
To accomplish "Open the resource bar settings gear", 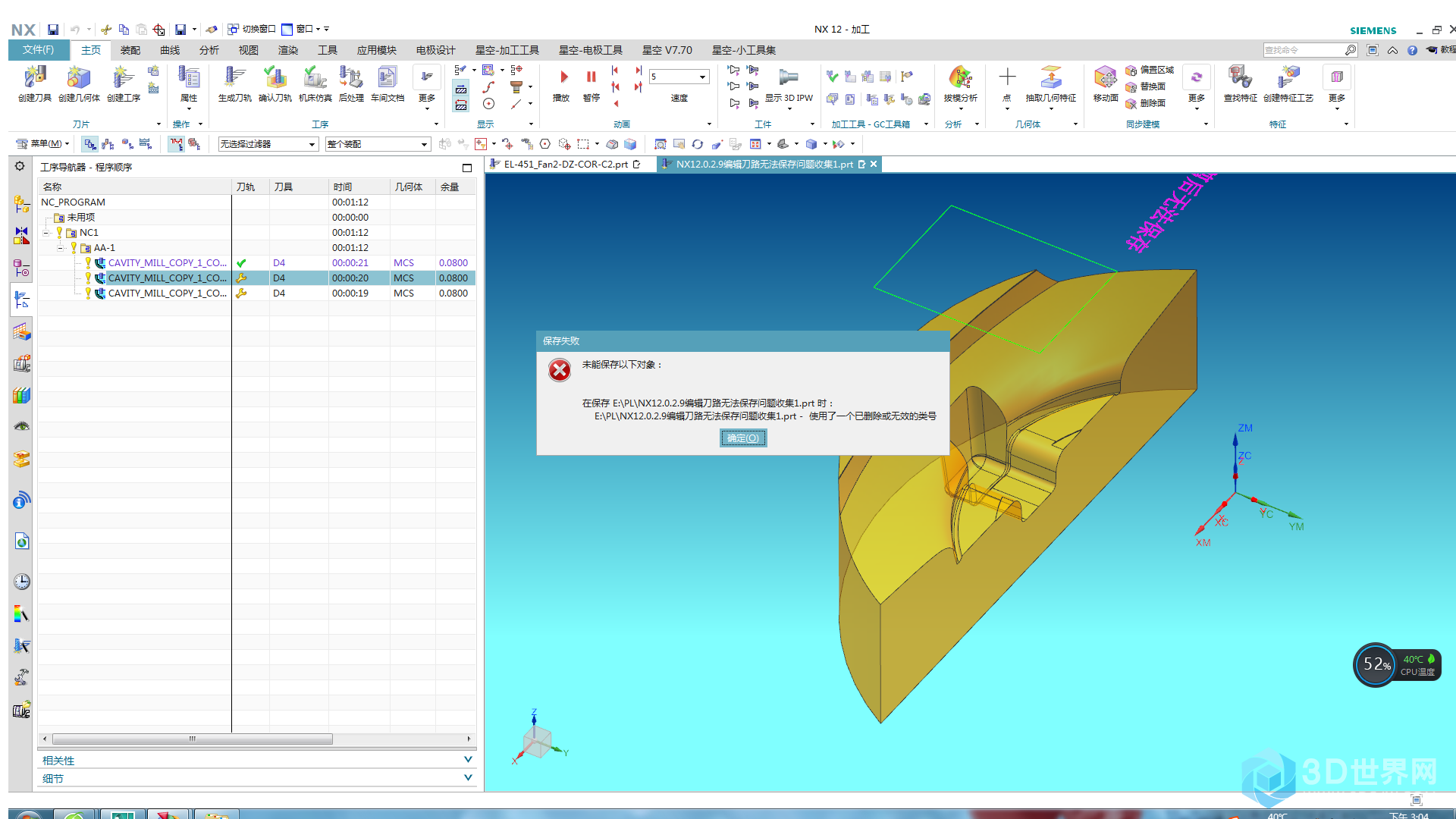I will tap(20, 167).
